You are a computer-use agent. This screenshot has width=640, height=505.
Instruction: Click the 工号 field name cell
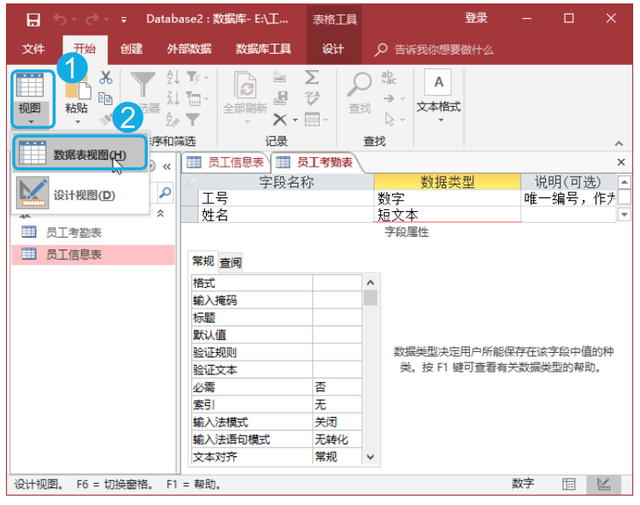tap(286, 198)
